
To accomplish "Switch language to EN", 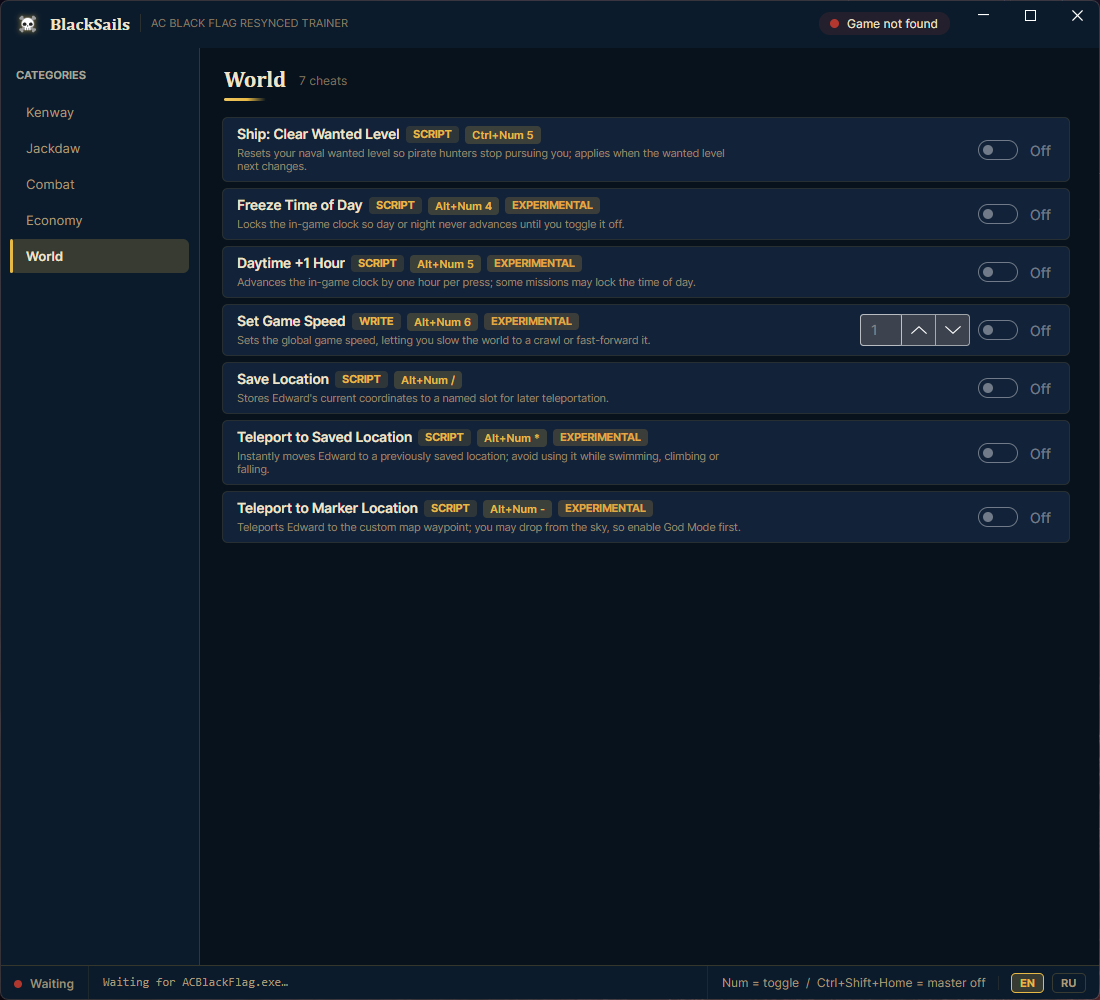I will pyautogui.click(x=1027, y=983).
